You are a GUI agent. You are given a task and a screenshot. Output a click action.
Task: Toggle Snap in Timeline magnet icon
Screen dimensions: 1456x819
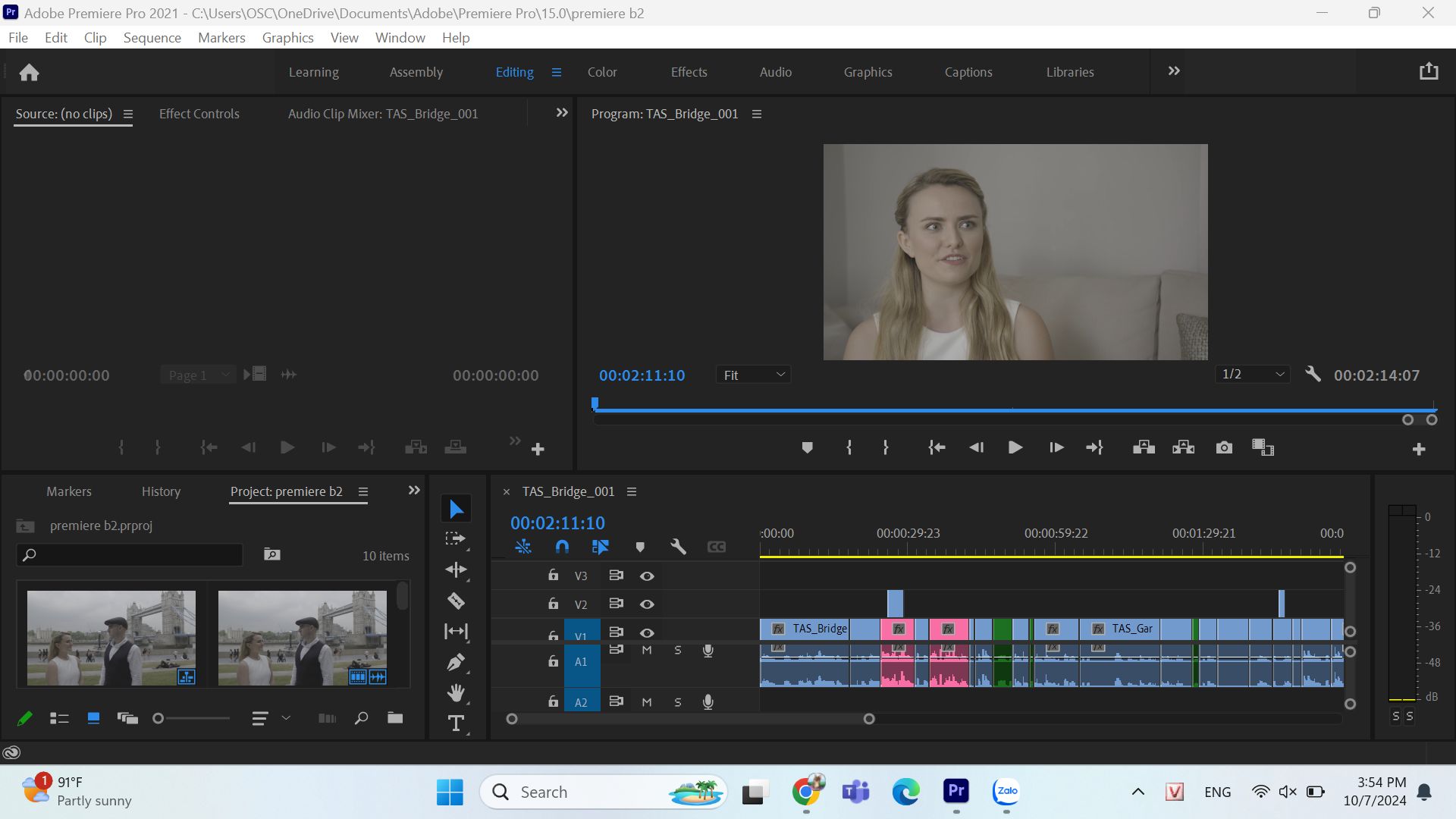tap(562, 547)
